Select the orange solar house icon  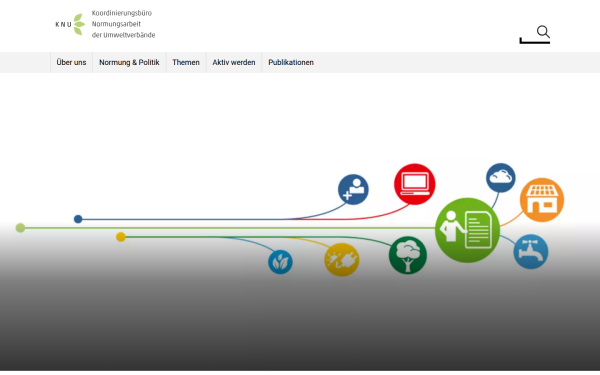click(541, 200)
